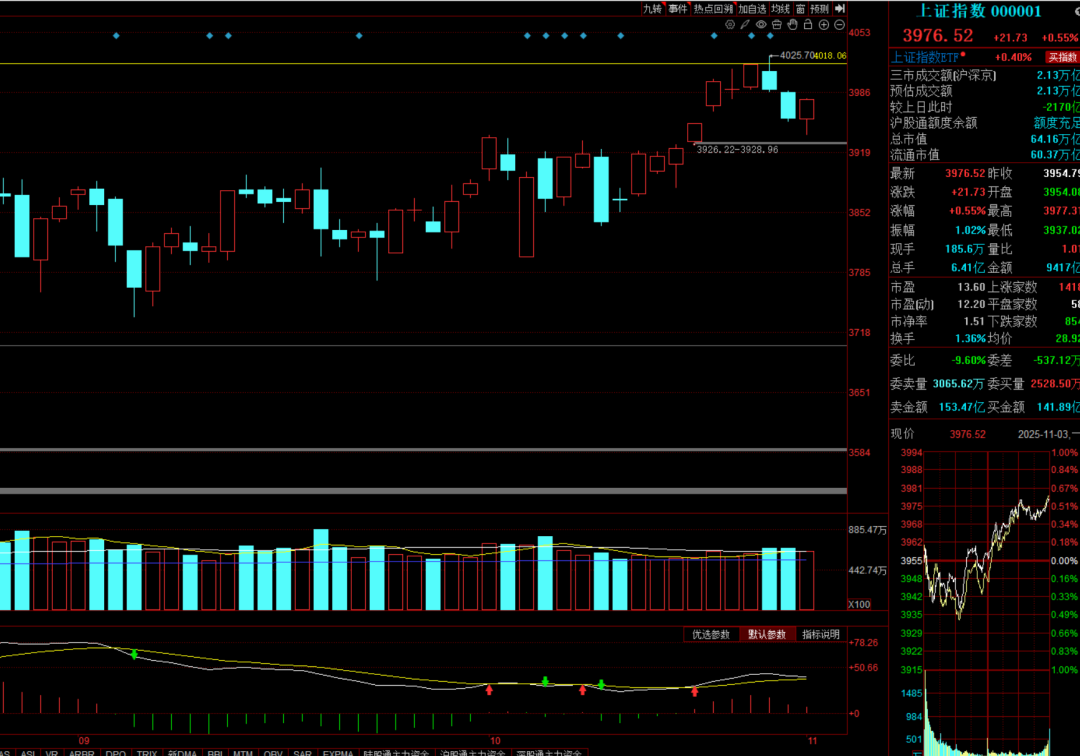Image resolution: width=1080 pixels, height=756 pixels.
Task: Zoom out with the minus icon
Action: pyautogui.click(x=839, y=24)
